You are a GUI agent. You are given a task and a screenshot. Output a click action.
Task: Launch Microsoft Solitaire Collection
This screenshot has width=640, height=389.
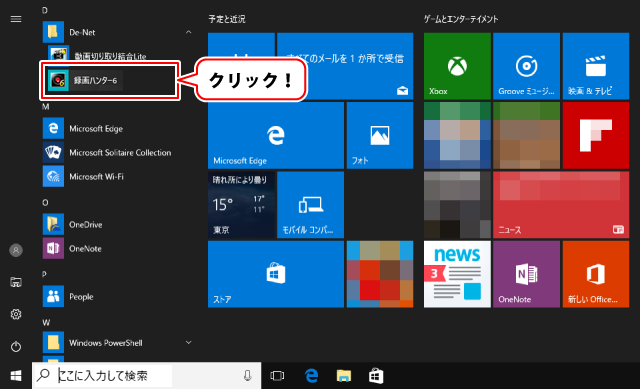click(118, 153)
